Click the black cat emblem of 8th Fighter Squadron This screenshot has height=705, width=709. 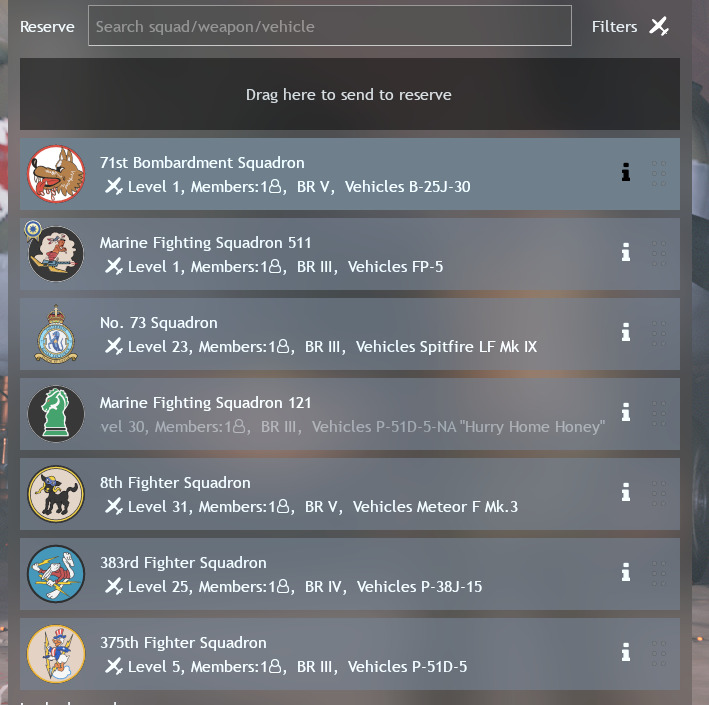pyautogui.click(x=56, y=494)
